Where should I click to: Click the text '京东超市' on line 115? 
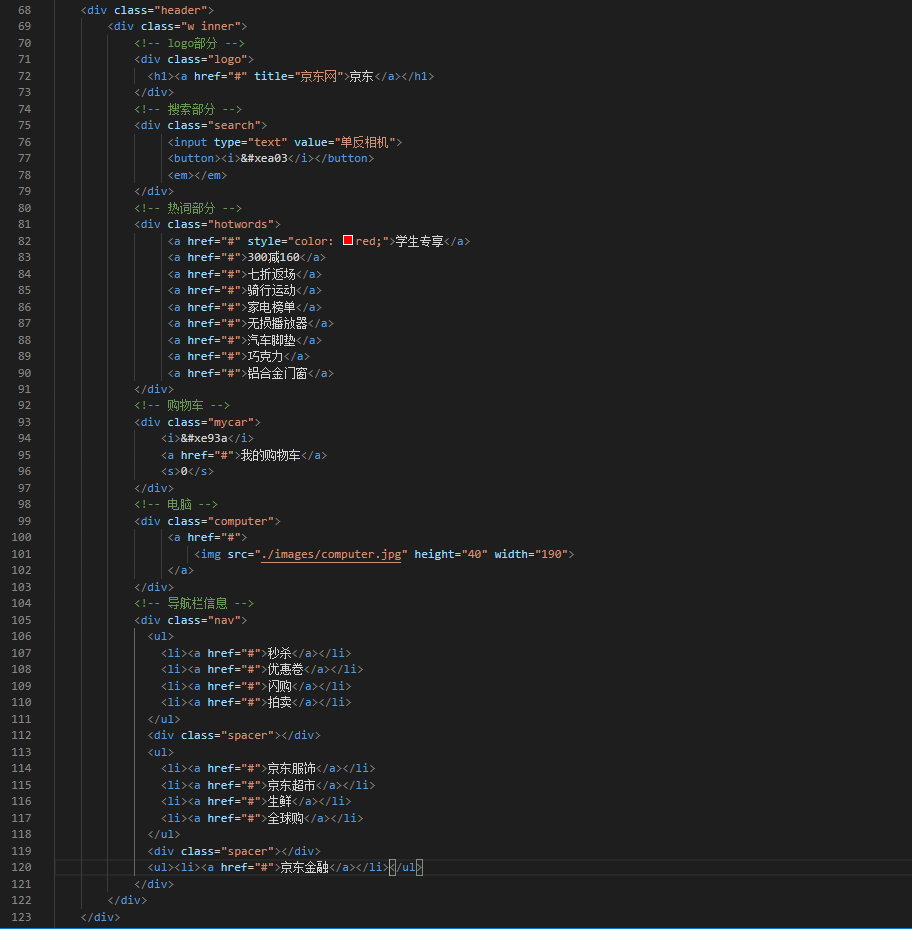pyautogui.click(x=292, y=785)
